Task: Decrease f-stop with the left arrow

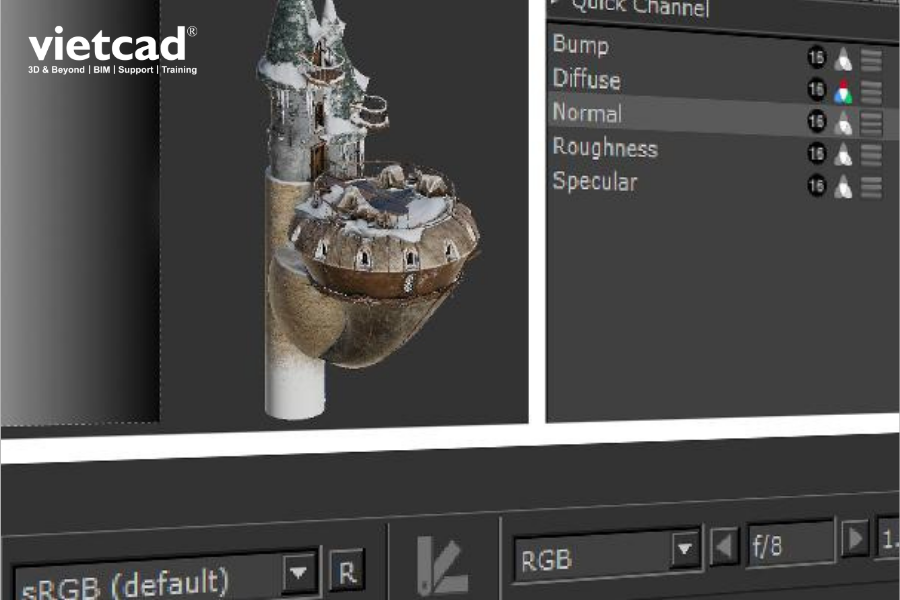Action: [724, 545]
